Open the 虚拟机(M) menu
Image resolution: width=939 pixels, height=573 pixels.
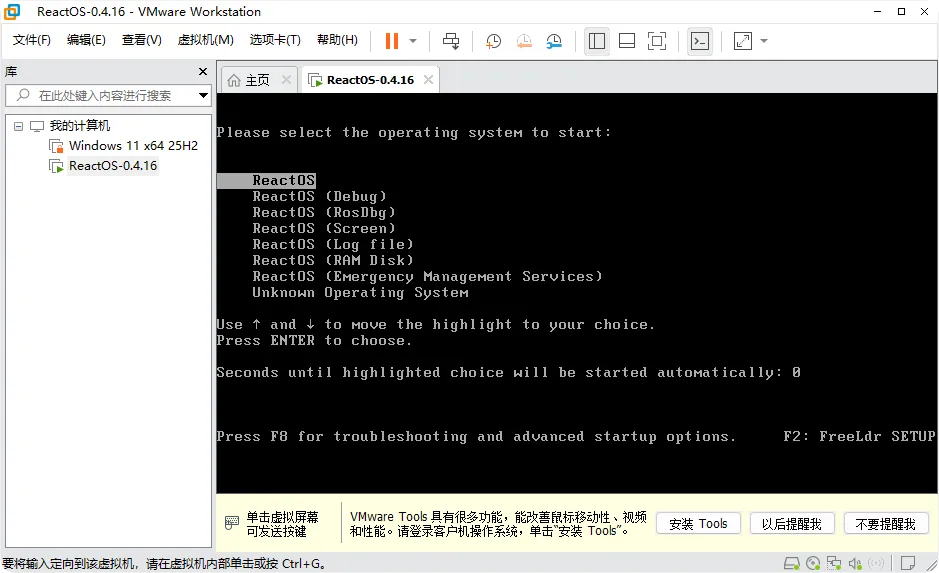pos(205,40)
